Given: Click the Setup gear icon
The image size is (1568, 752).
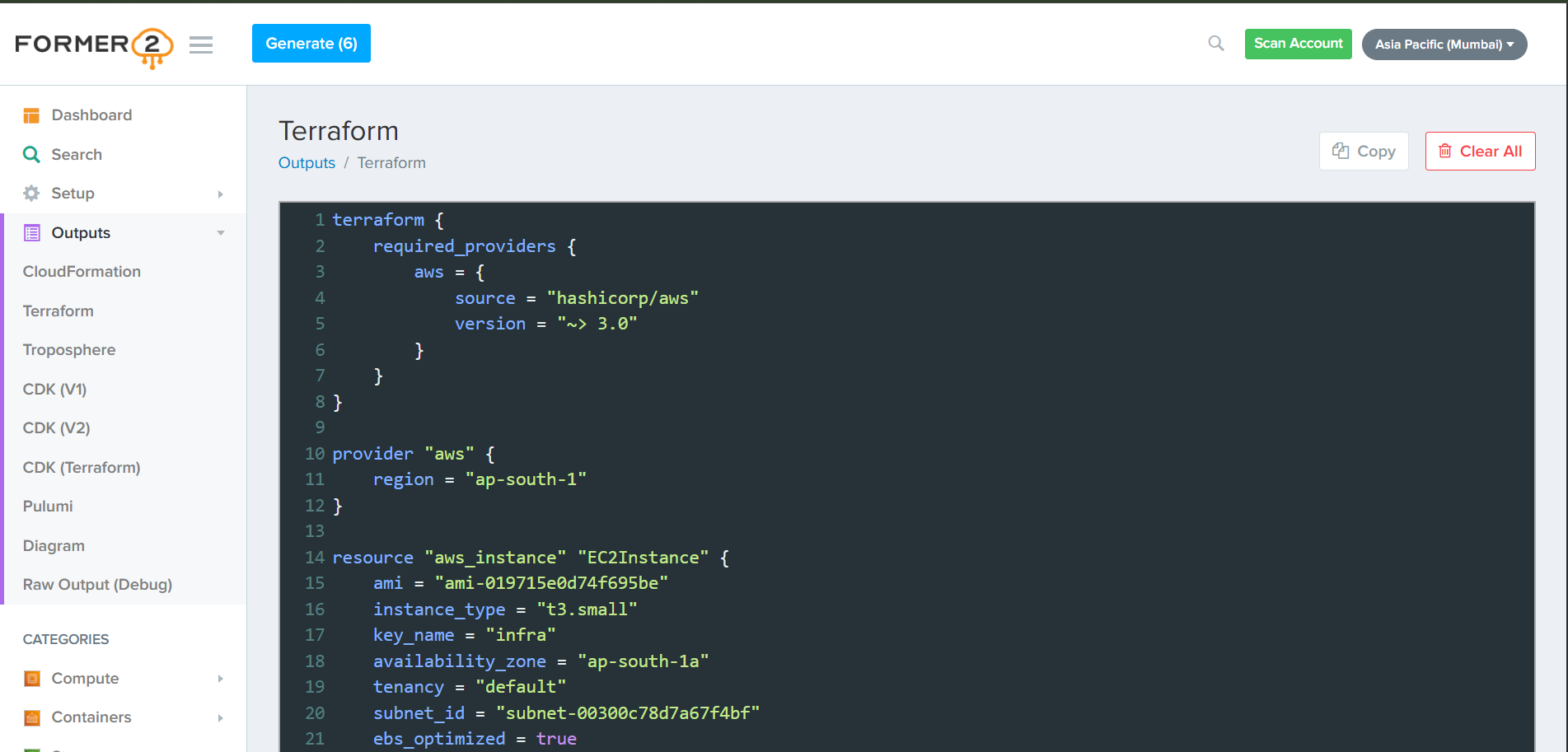Looking at the screenshot, I should tap(31, 193).
